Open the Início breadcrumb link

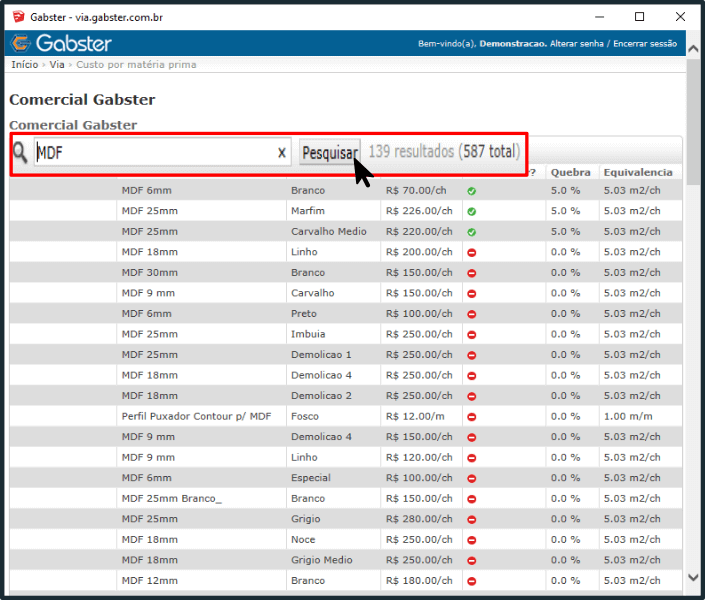(25, 64)
